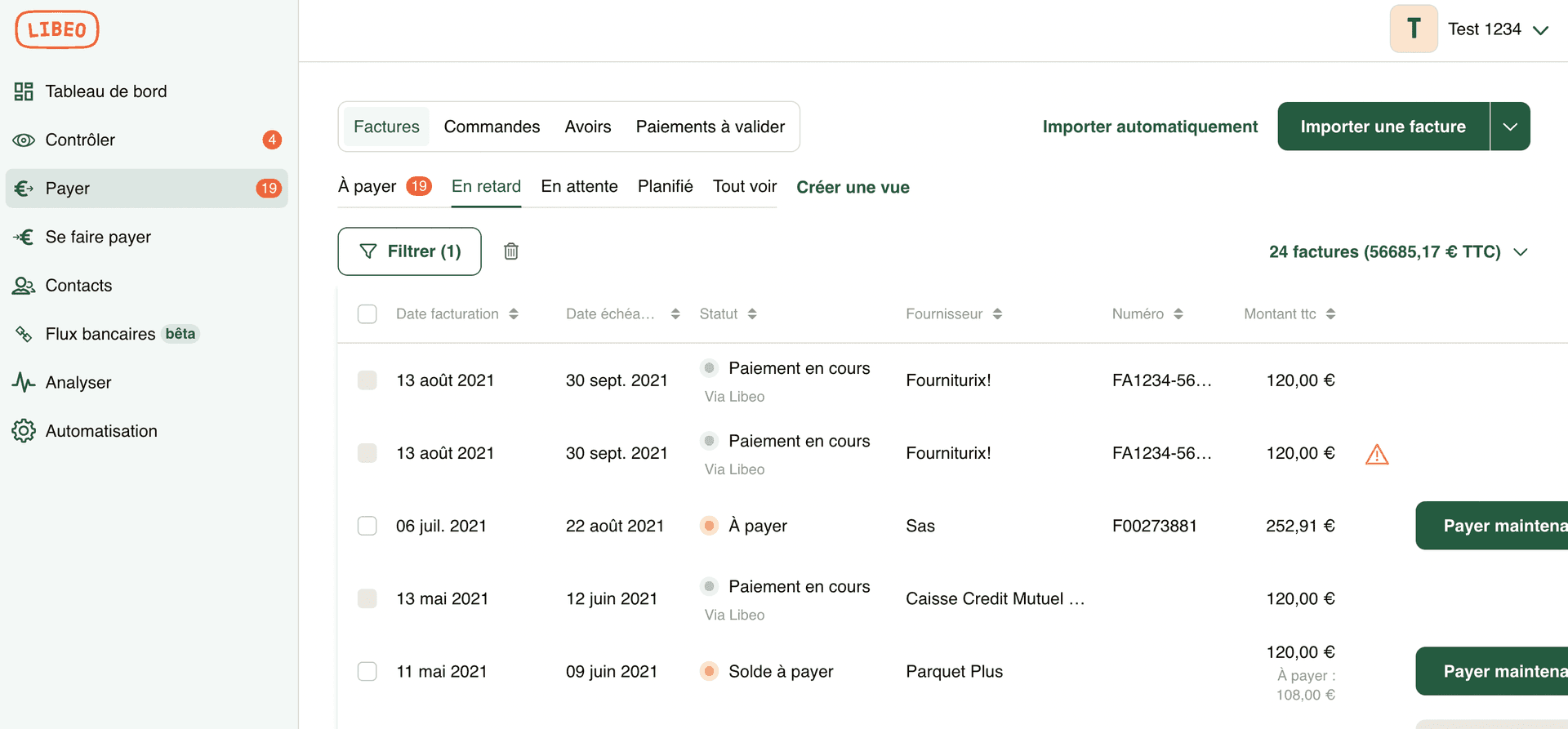1568x729 pixels.
Task: Click Payer maintenant for Sas invoice
Action: (1492, 526)
